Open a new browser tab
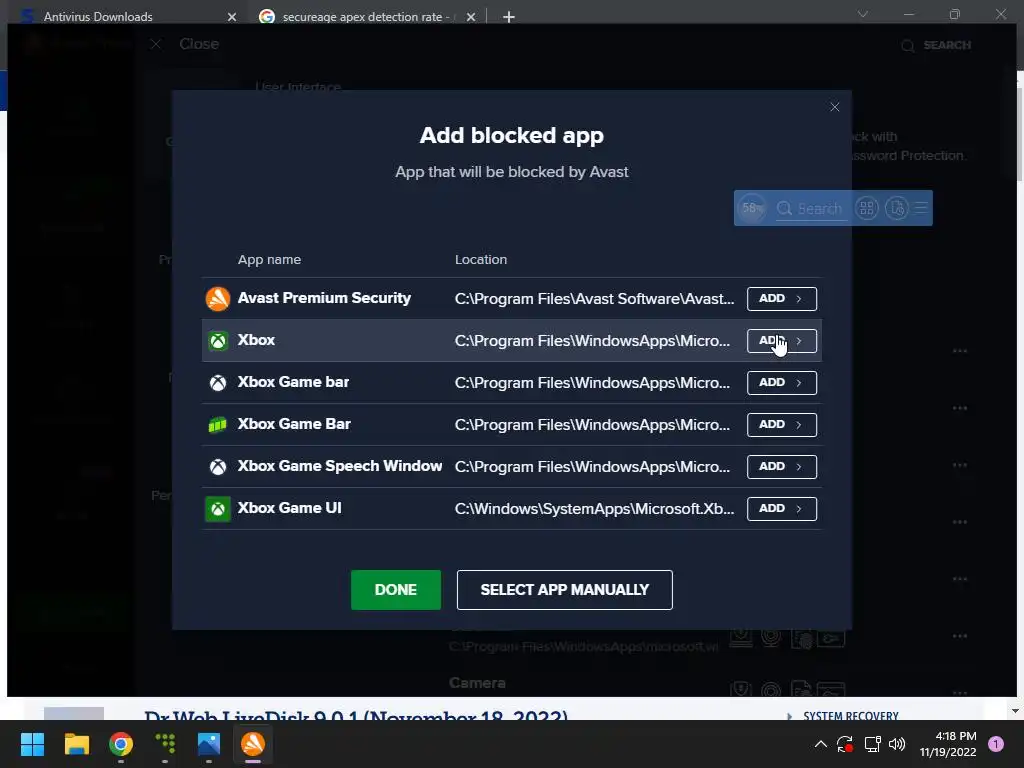This screenshot has height=768, width=1024. coord(509,17)
